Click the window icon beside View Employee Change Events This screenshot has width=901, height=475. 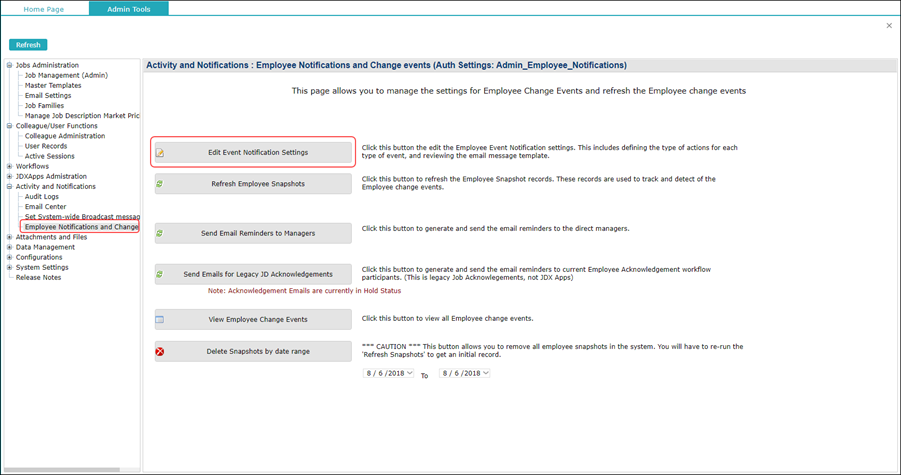[x=160, y=320]
